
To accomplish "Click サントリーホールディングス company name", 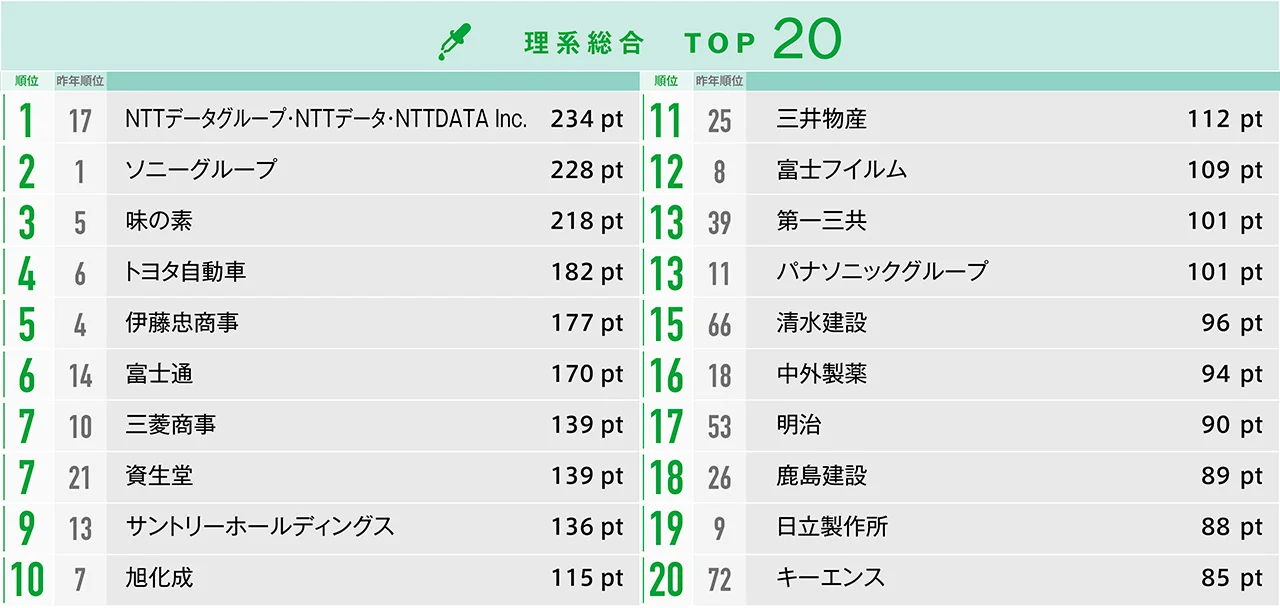I will [x=260, y=527].
